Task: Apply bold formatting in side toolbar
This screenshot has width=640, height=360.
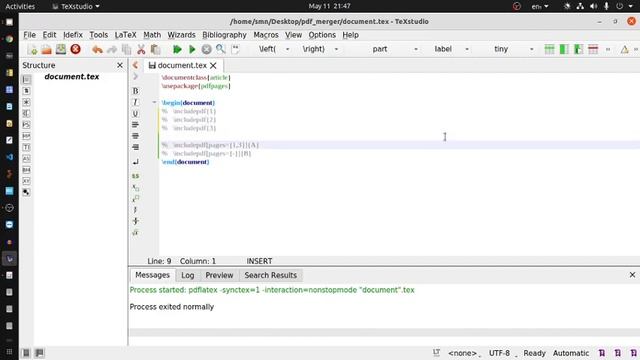Action: click(x=136, y=91)
